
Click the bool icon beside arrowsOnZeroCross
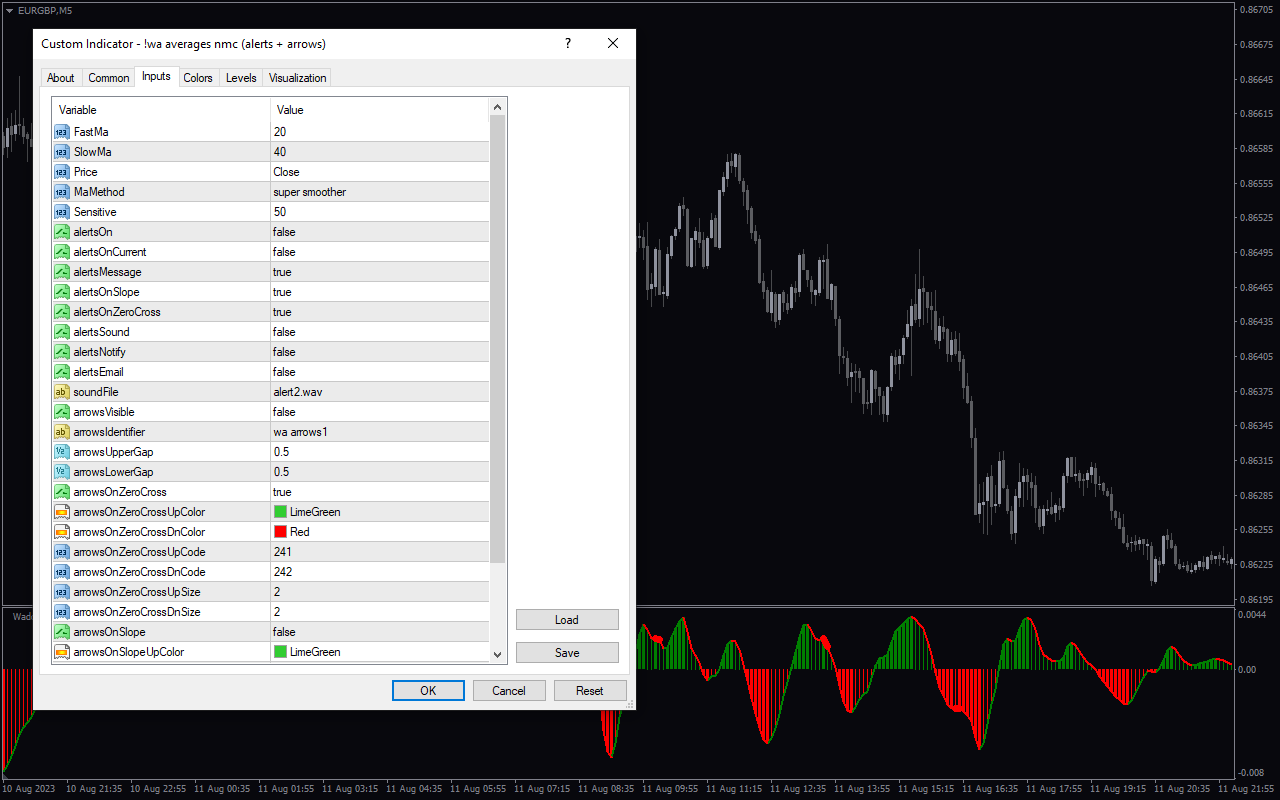click(61, 492)
